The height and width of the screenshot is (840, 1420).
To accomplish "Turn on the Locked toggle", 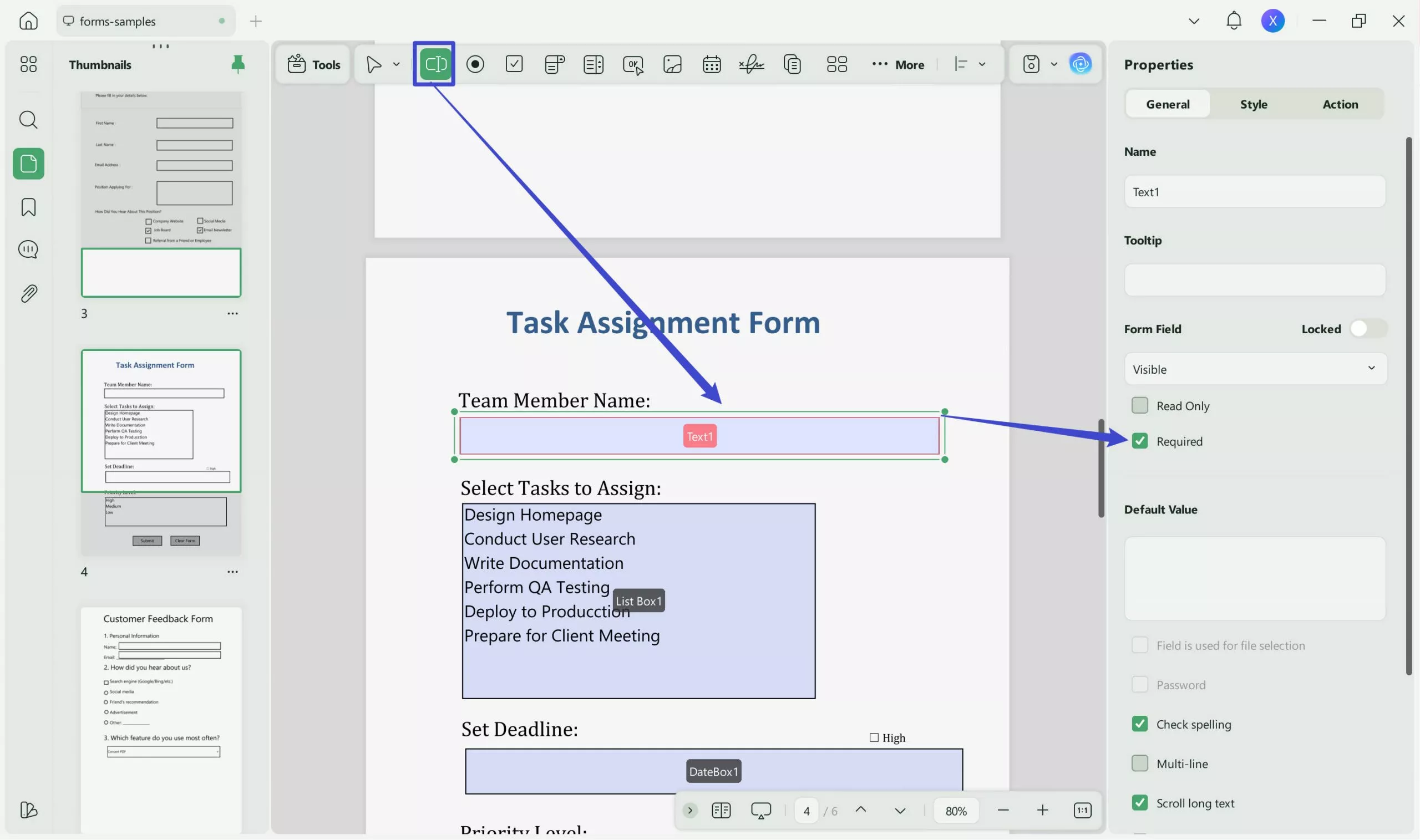I will coord(1367,329).
